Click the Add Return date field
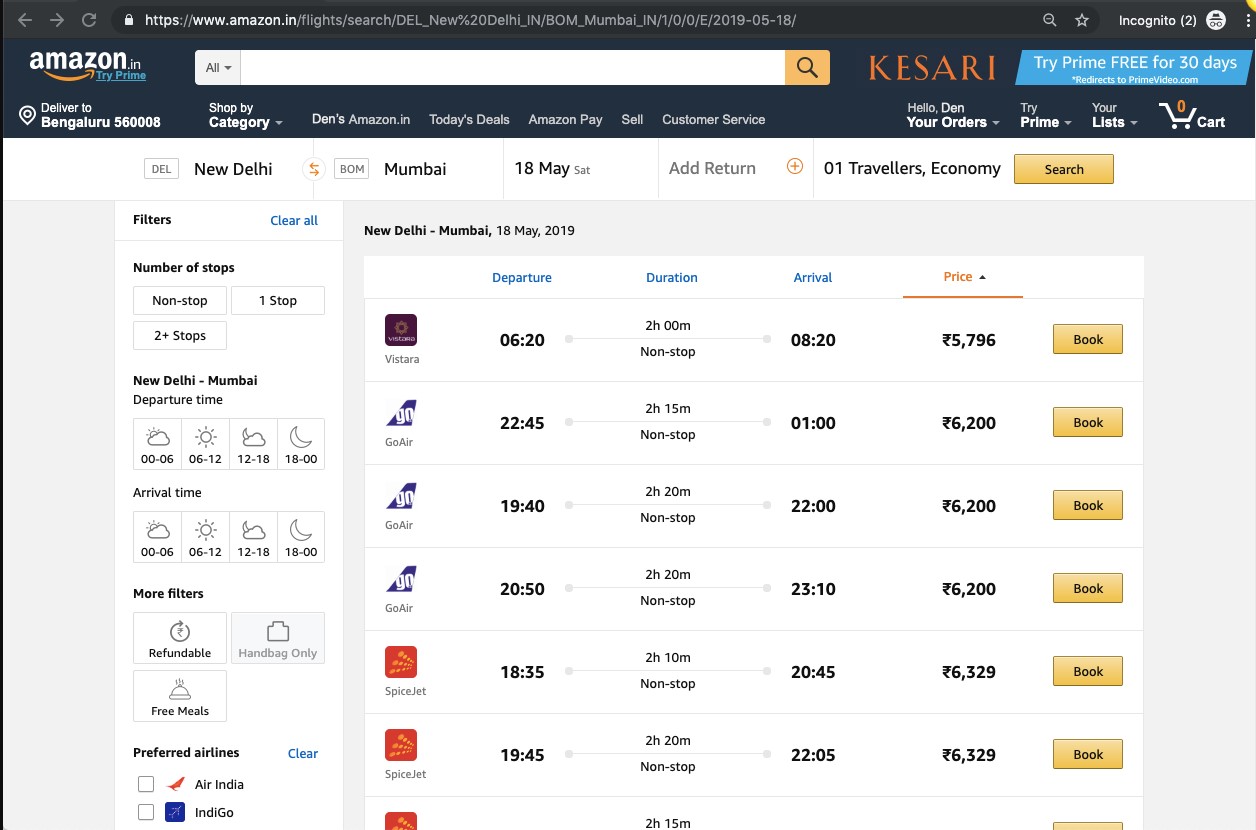1256x830 pixels. tap(712, 168)
